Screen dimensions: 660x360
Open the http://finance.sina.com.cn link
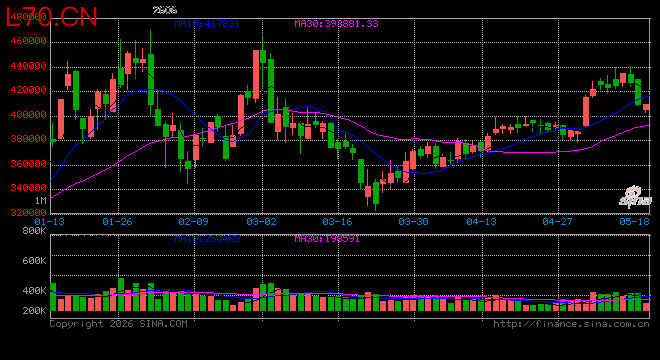point(571,324)
